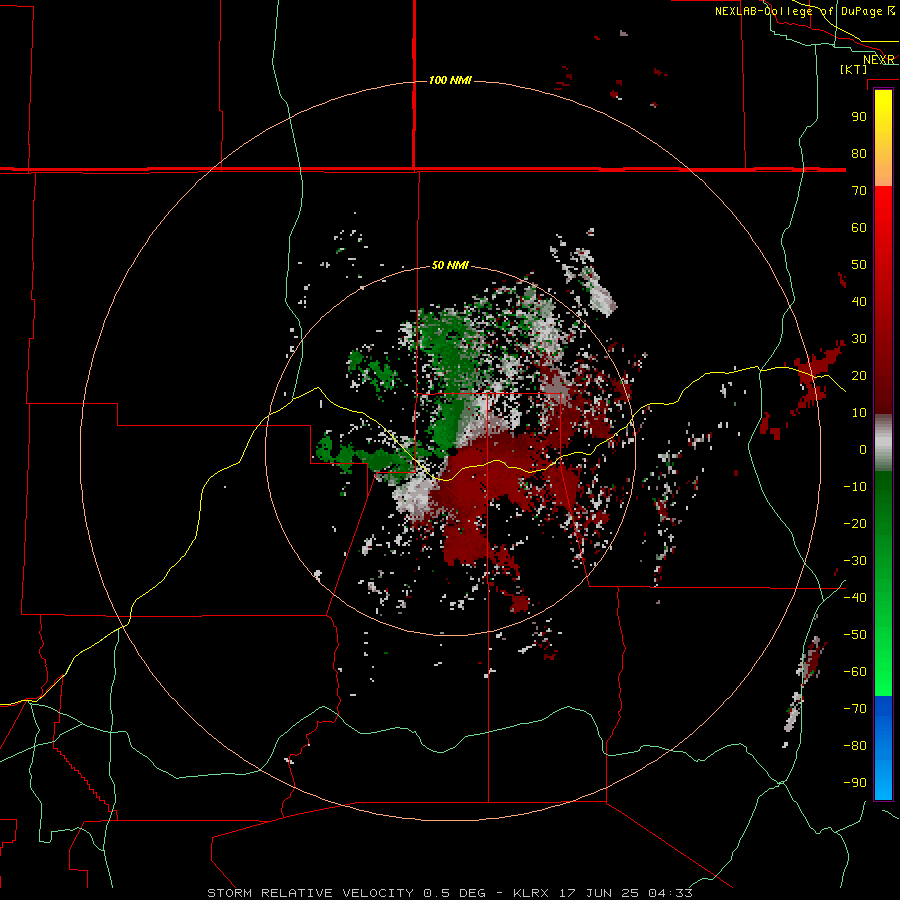The height and width of the screenshot is (900, 900).
Task: Click the positive 40 value on velocity scale
Action: [859, 301]
